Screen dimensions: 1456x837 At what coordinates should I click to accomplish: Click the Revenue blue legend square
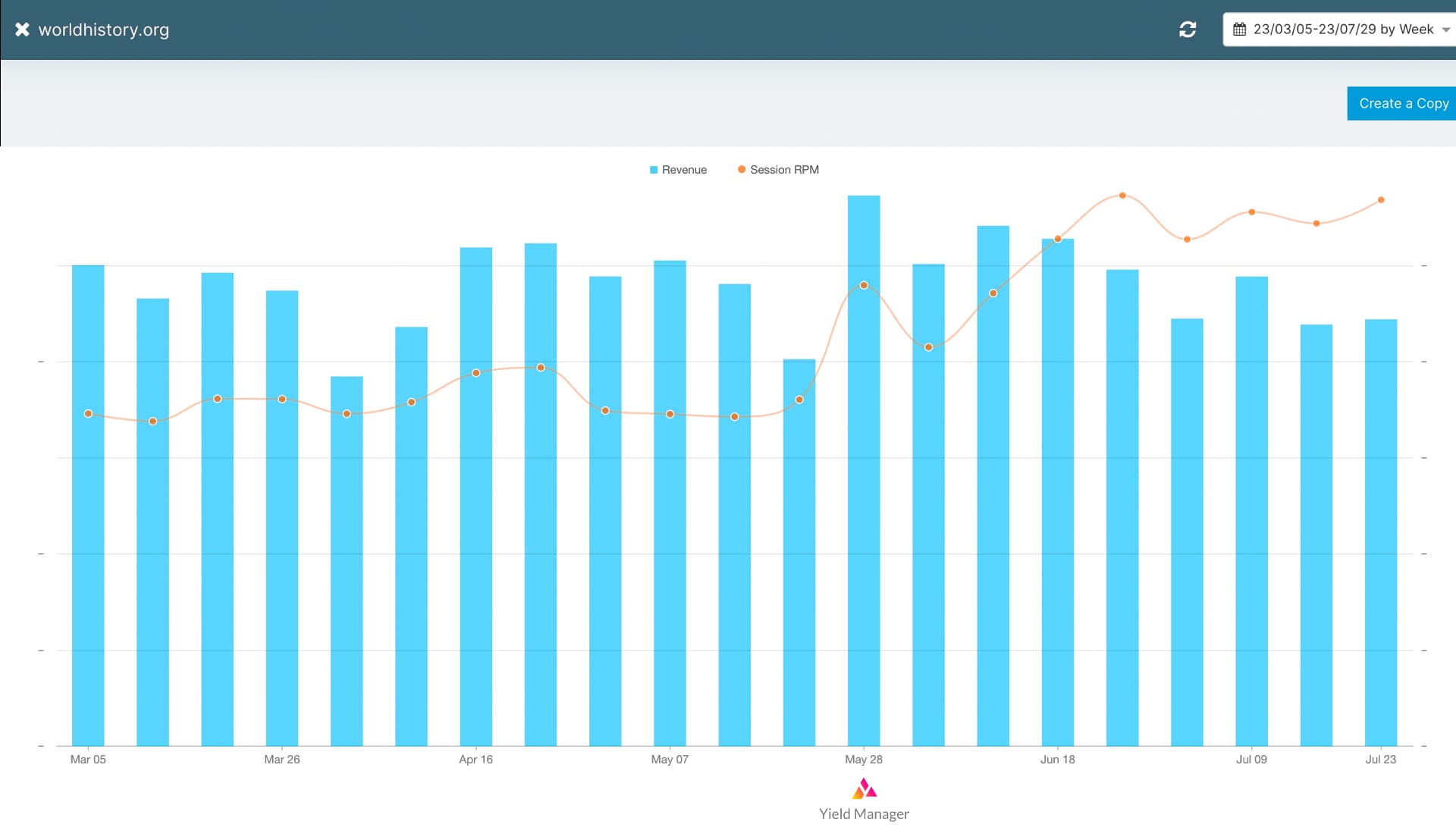click(x=654, y=170)
